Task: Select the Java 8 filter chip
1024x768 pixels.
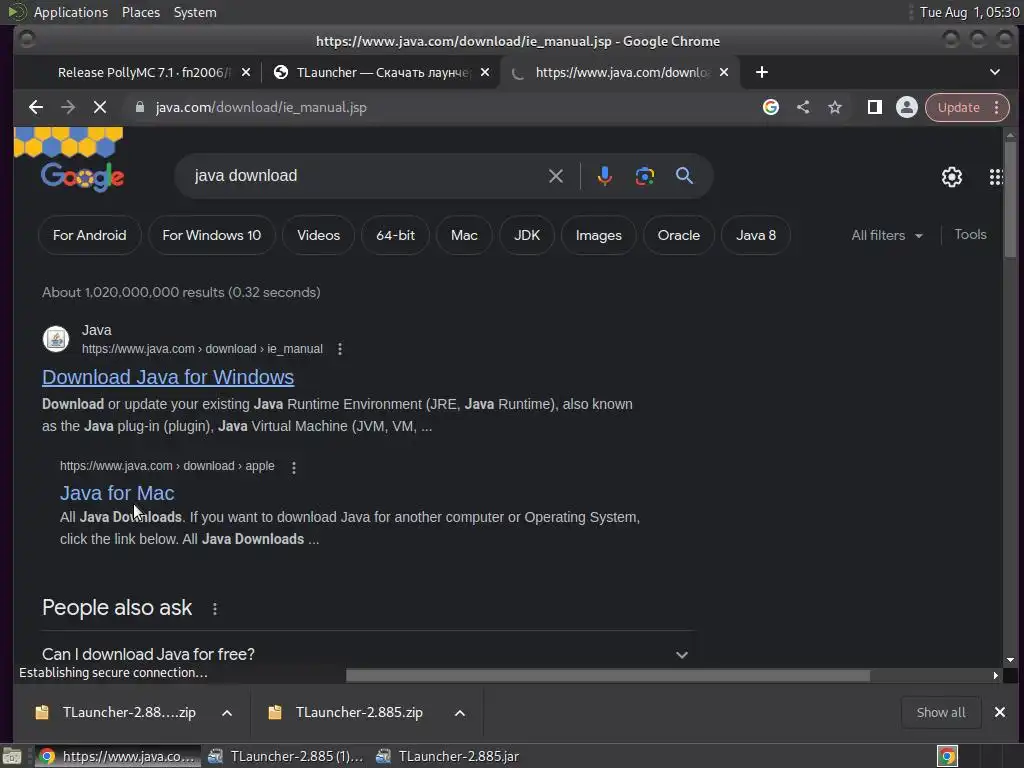Action: 756,235
